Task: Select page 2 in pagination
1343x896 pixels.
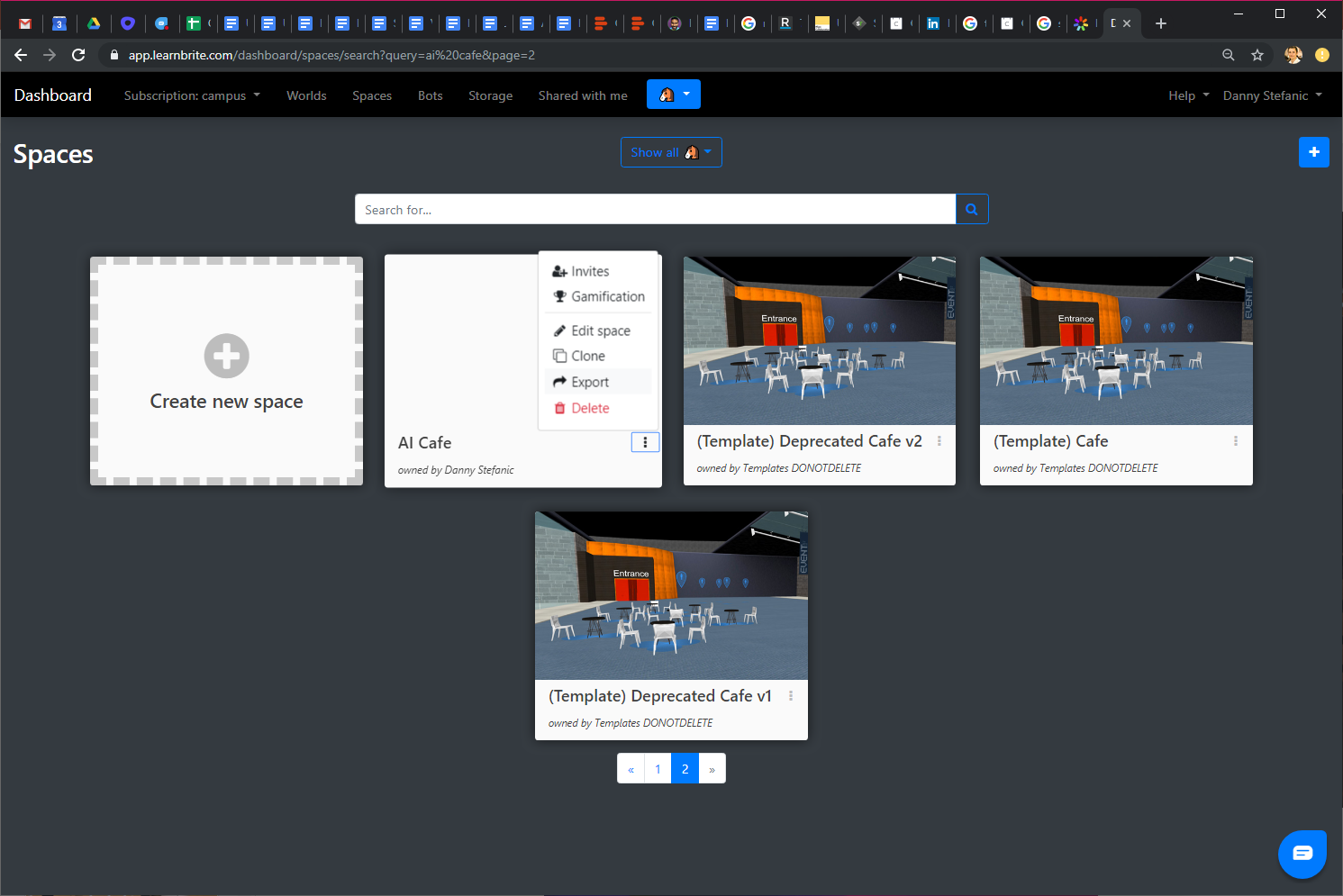Action: (685, 769)
